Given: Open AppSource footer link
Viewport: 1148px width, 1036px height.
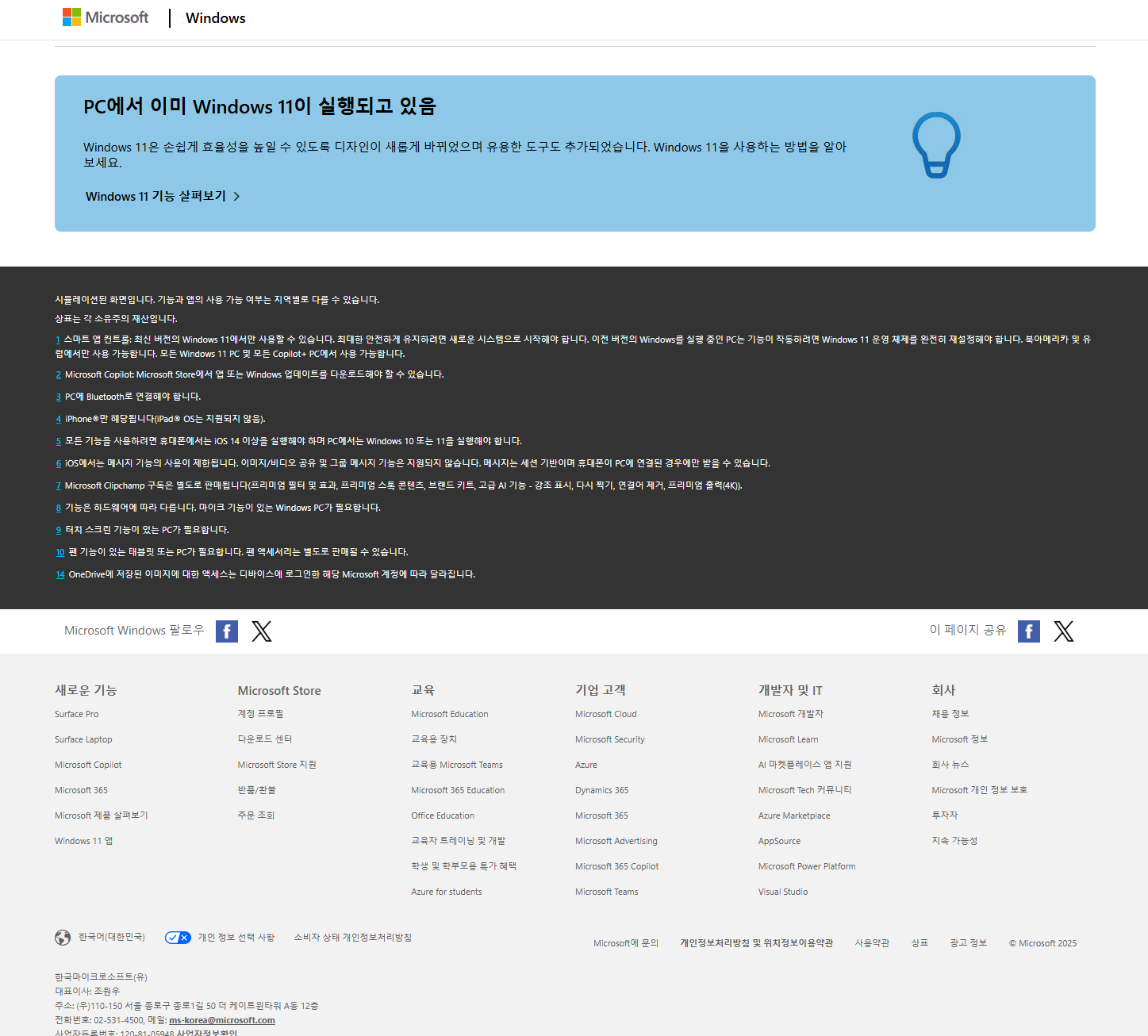Looking at the screenshot, I should (x=779, y=841).
